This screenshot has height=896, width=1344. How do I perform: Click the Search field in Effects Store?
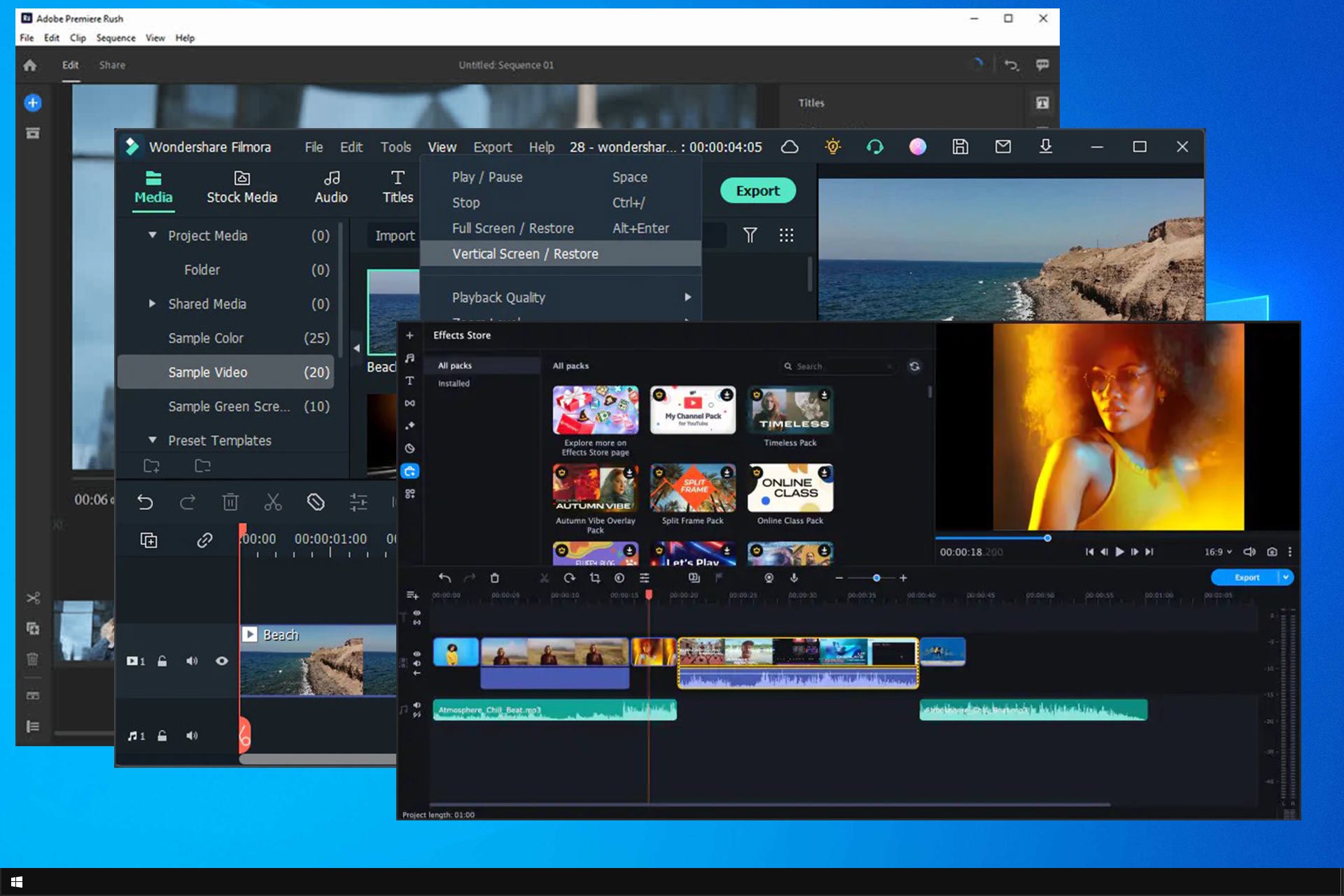tap(839, 366)
